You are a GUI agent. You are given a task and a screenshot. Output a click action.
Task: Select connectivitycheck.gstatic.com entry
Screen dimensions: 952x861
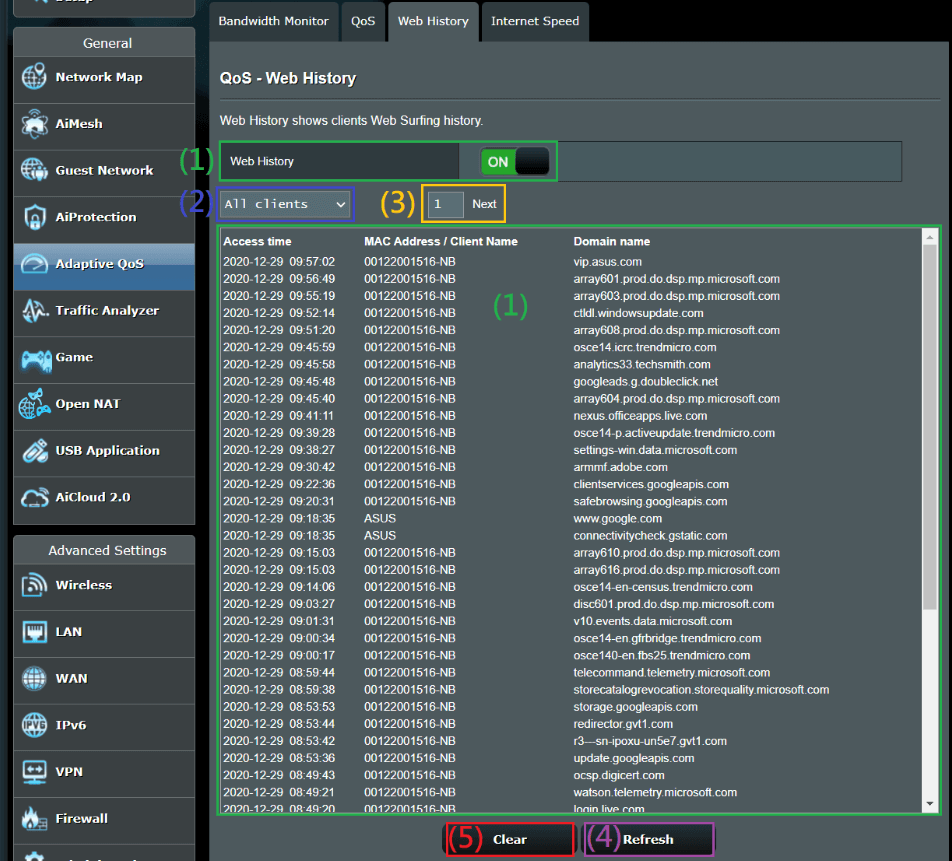click(650, 536)
